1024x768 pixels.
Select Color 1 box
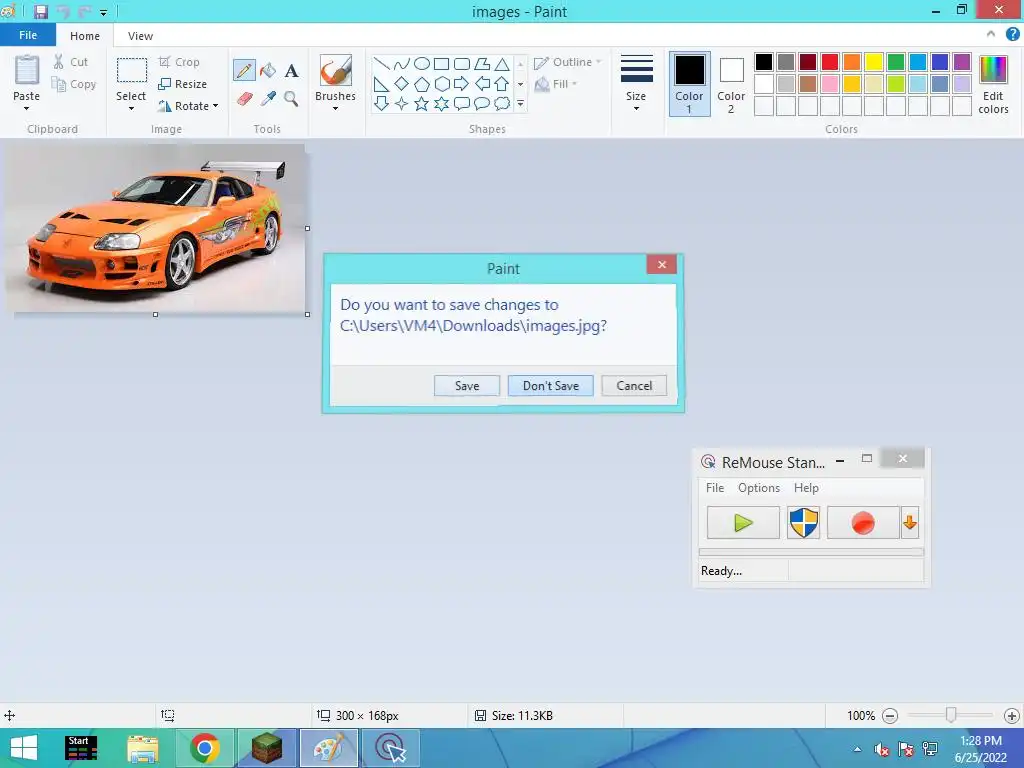690,84
